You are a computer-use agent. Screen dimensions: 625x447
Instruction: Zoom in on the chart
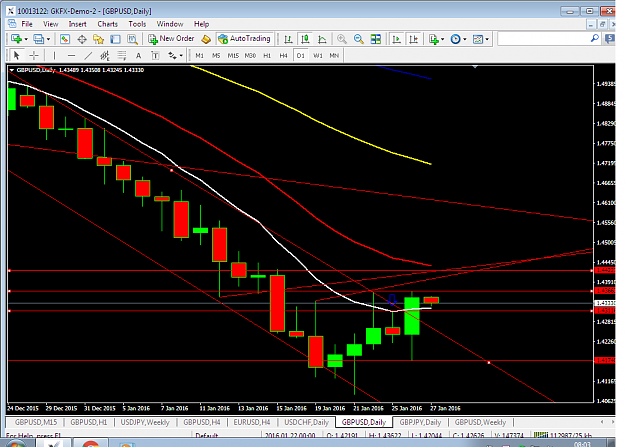342,39
